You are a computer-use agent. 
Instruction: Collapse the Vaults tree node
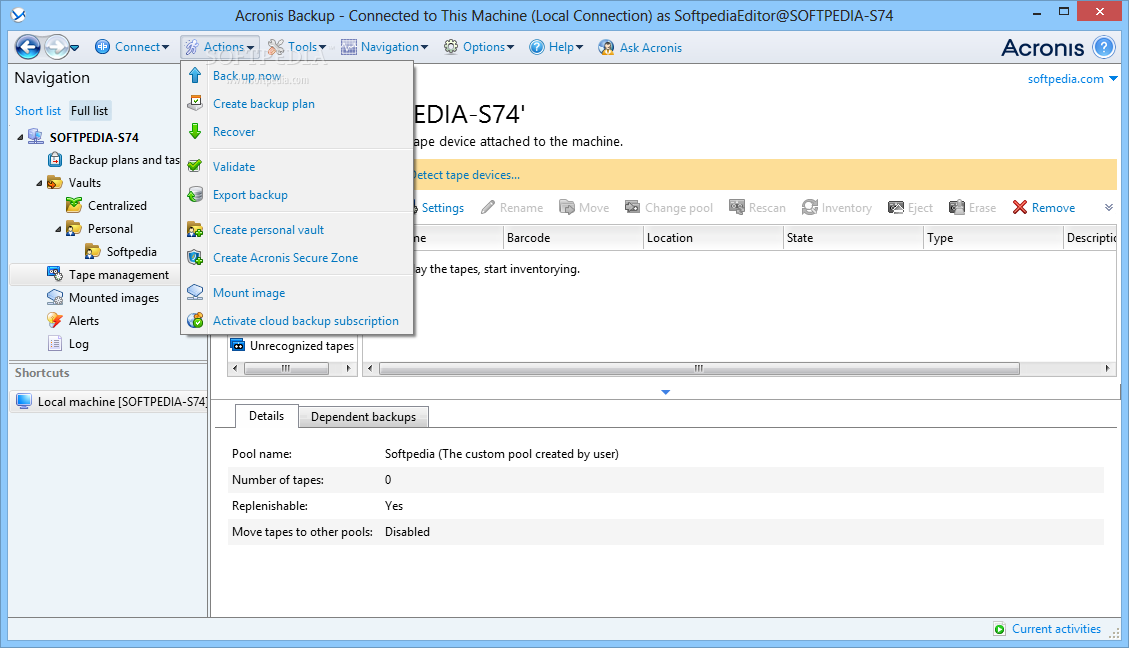[40, 183]
